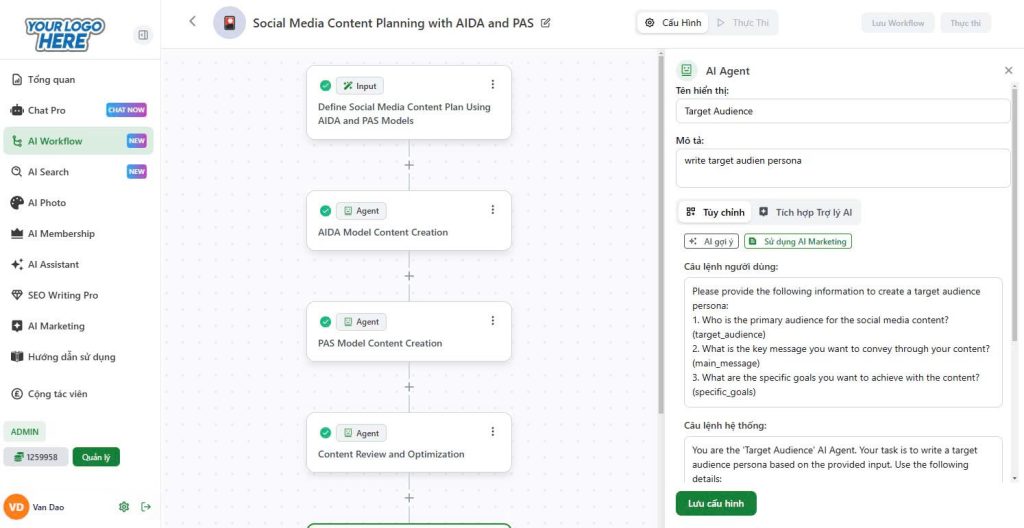The height and width of the screenshot is (528, 1024).
Task: Click the AI Agent panel header icon
Action: pyautogui.click(x=687, y=70)
